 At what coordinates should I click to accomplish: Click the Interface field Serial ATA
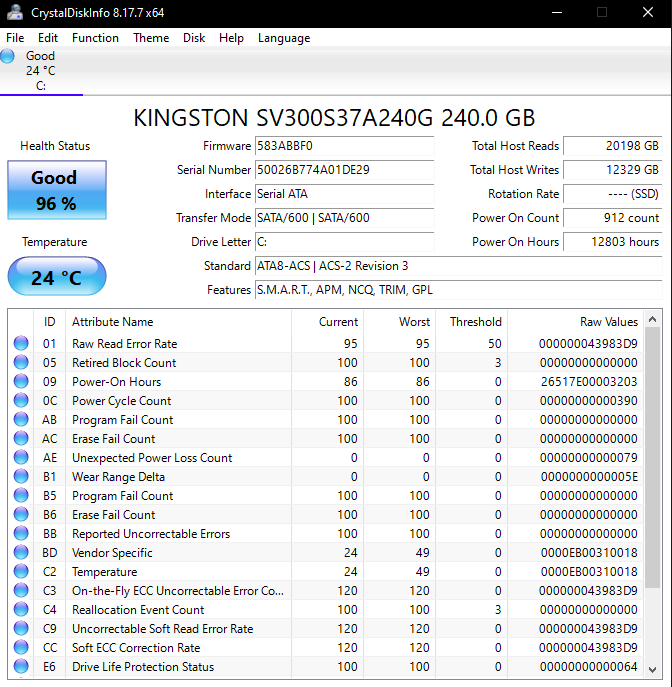344,194
